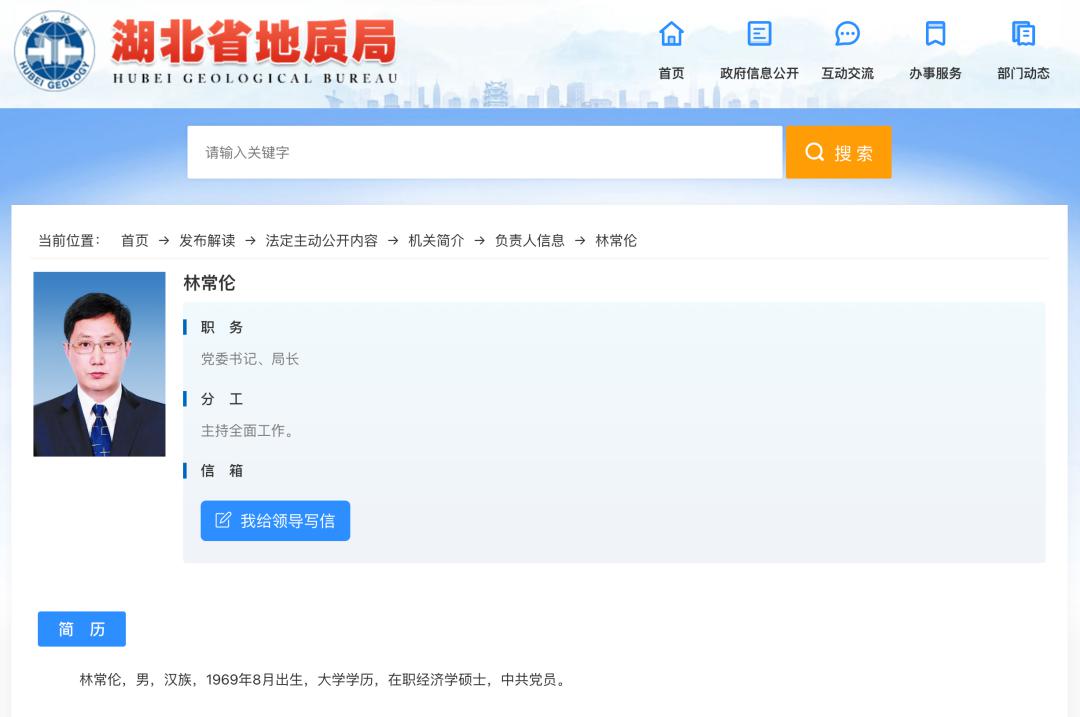Click the 政府信息公开 document icon
Screen dimensions: 1080x717
pos(759,33)
